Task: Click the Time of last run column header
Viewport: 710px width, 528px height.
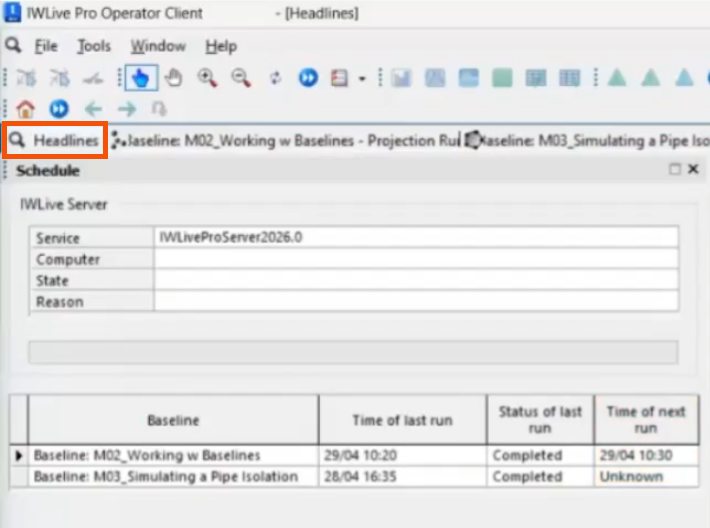Action: coord(403,420)
